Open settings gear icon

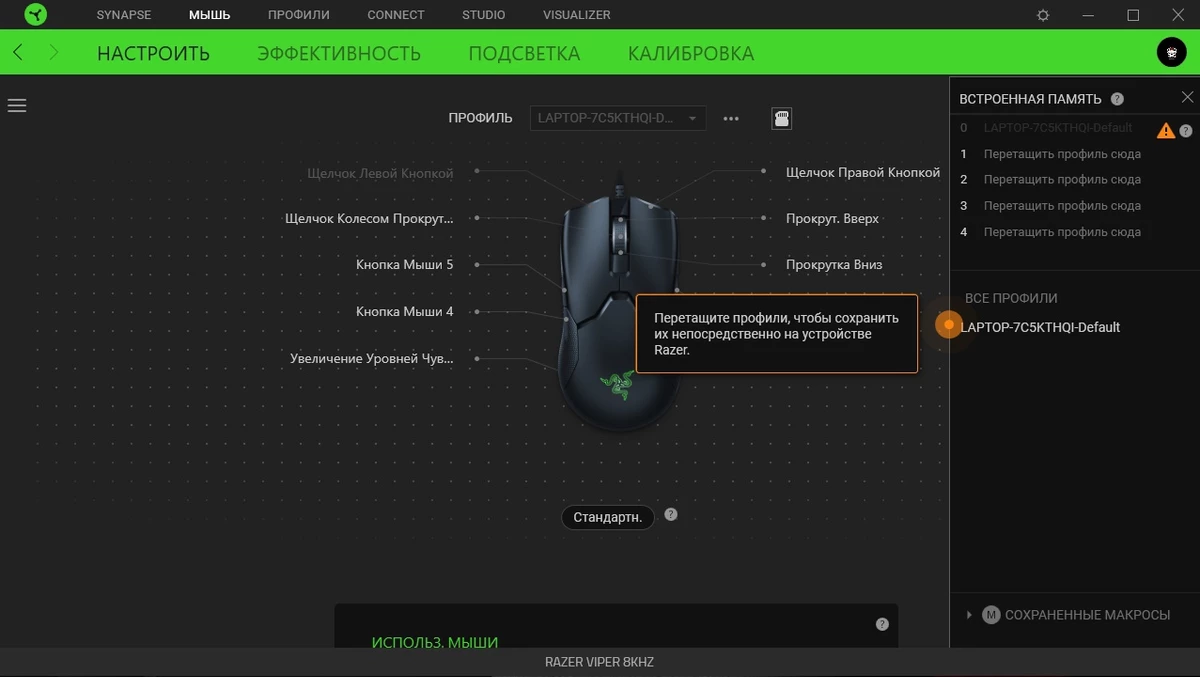(x=1043, y=15)
